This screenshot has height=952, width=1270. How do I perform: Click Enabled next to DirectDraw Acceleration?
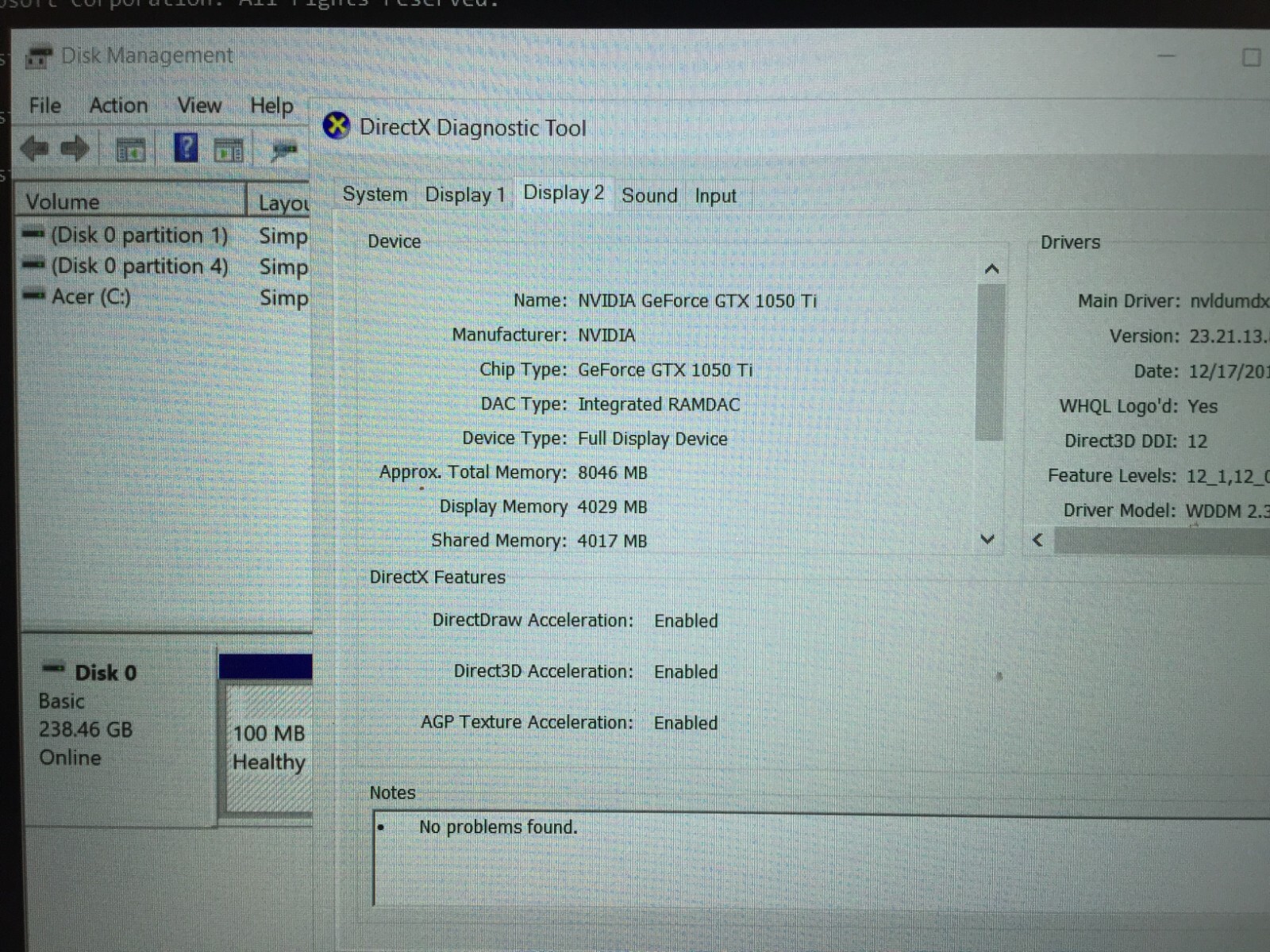(686, 621)
